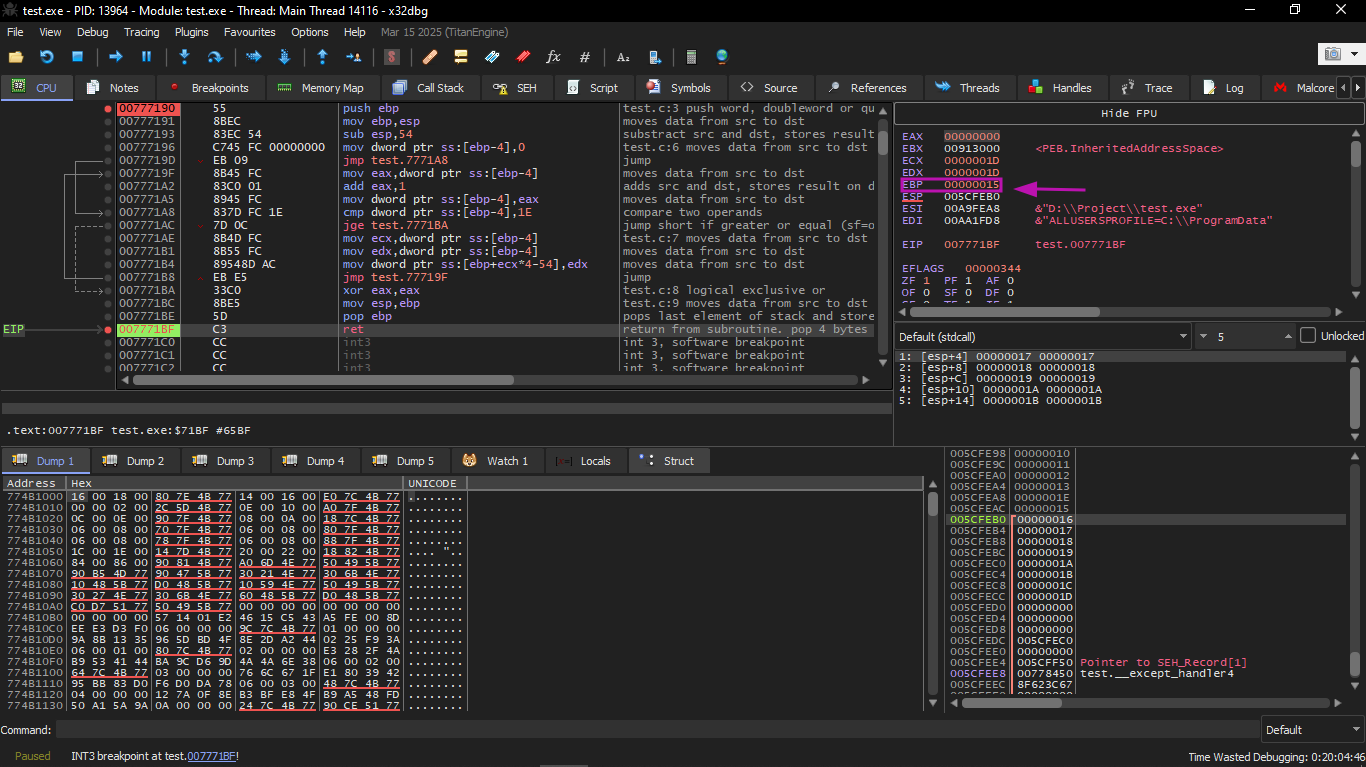Restart the debugged program via toolbar

(46, 57)
